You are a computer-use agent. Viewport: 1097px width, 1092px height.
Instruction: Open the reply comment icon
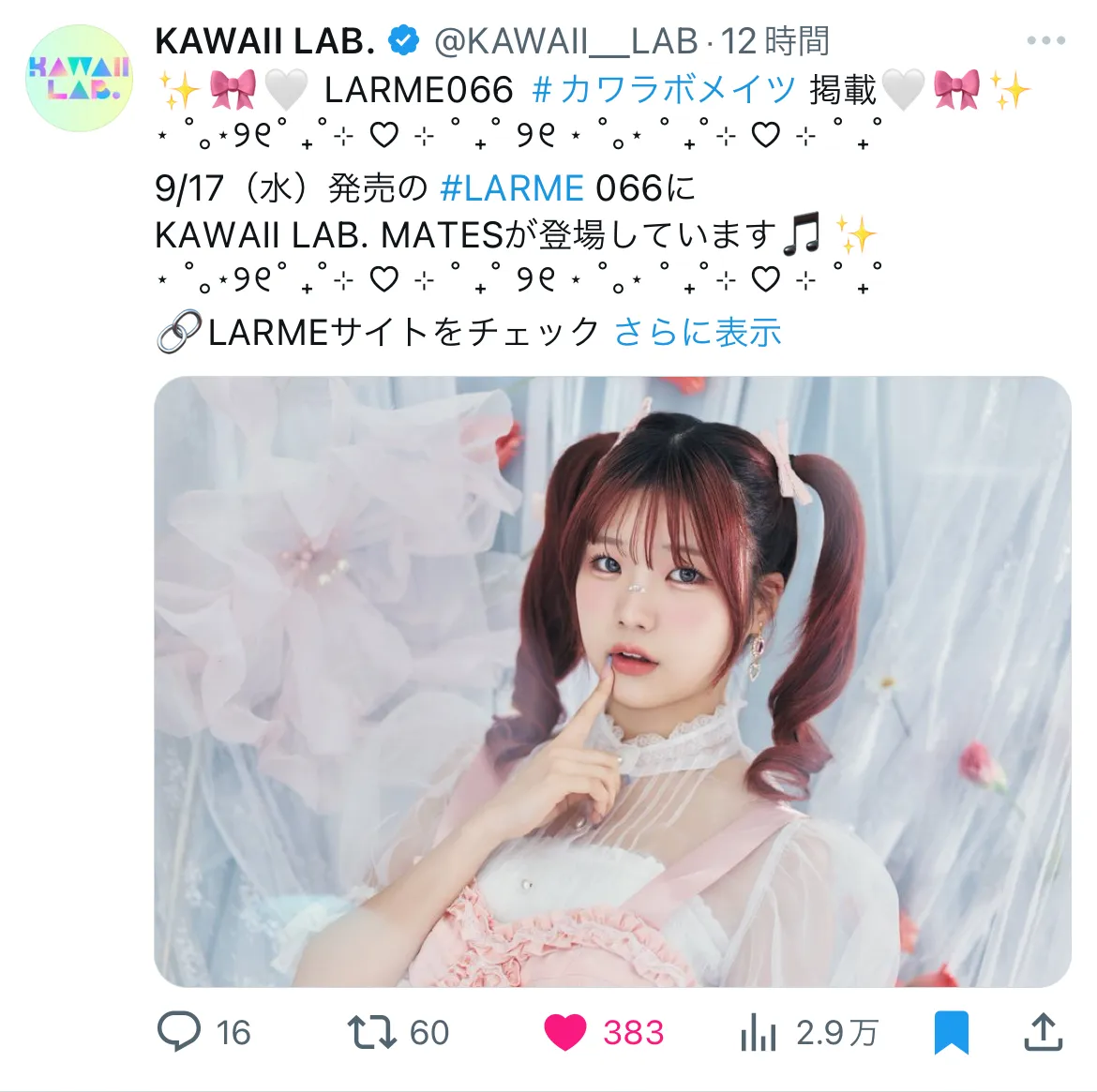pyautogui.click(x=179, y=1032)
